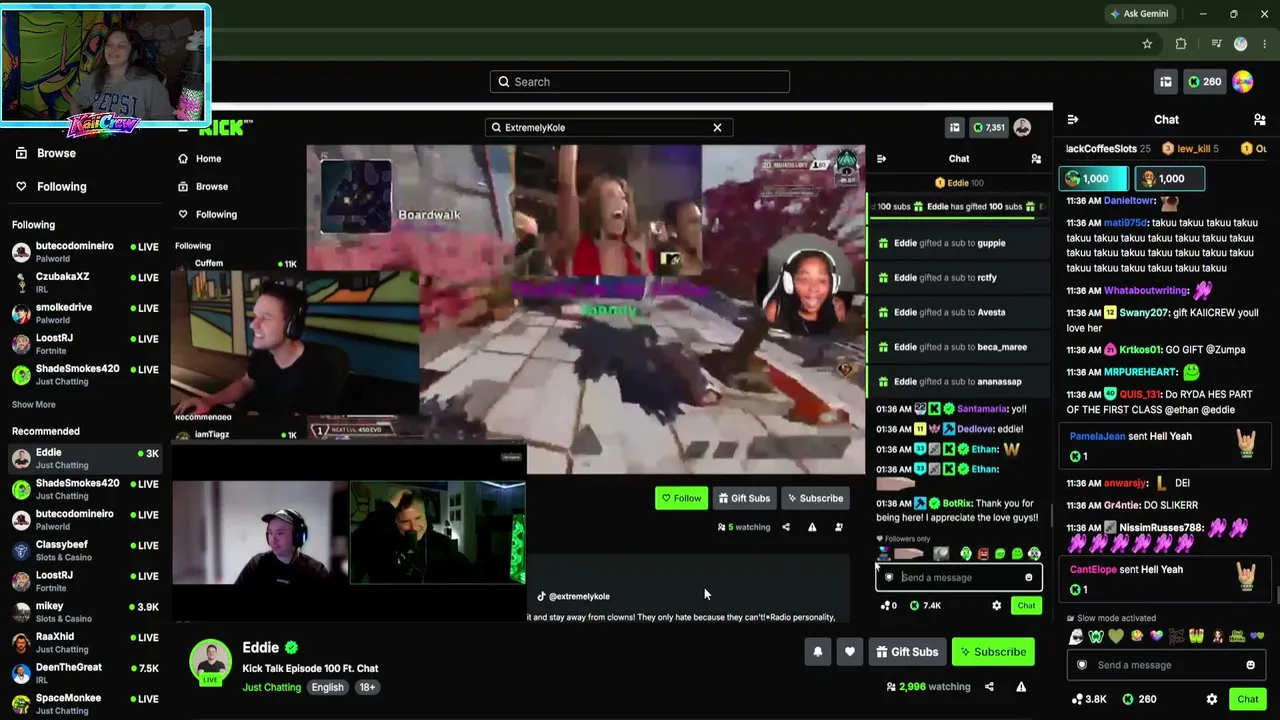Toggle the heart favorite button for Eddie

click(850, 652)
